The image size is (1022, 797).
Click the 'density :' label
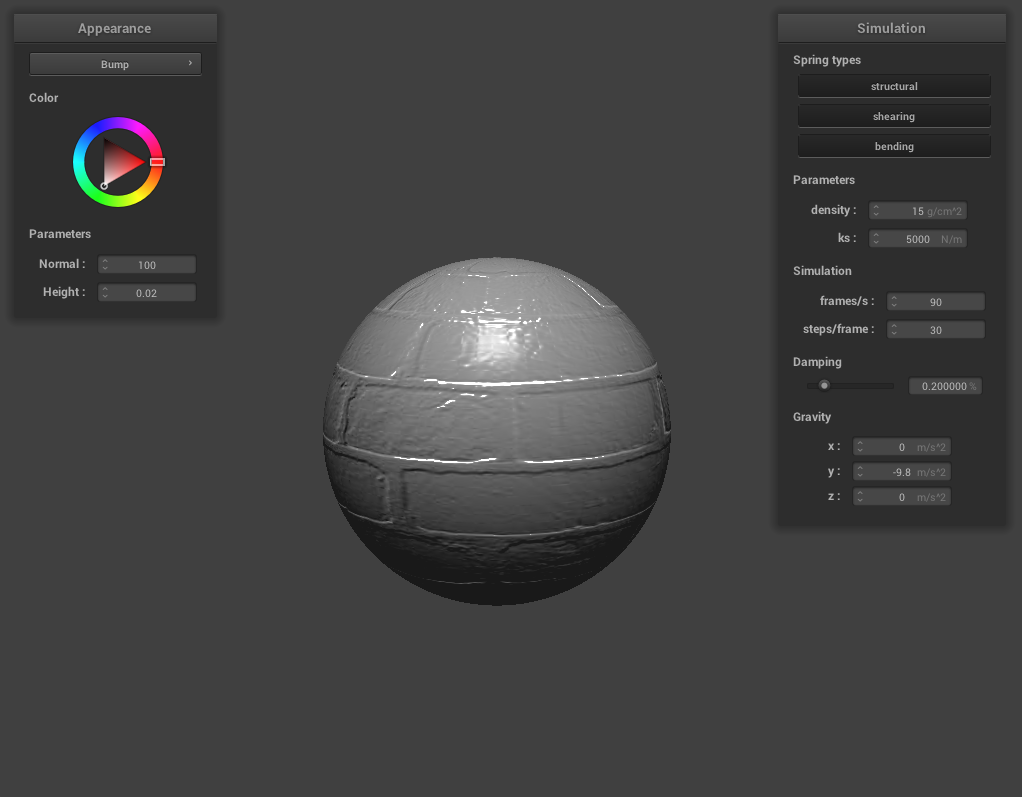point(833,210)
